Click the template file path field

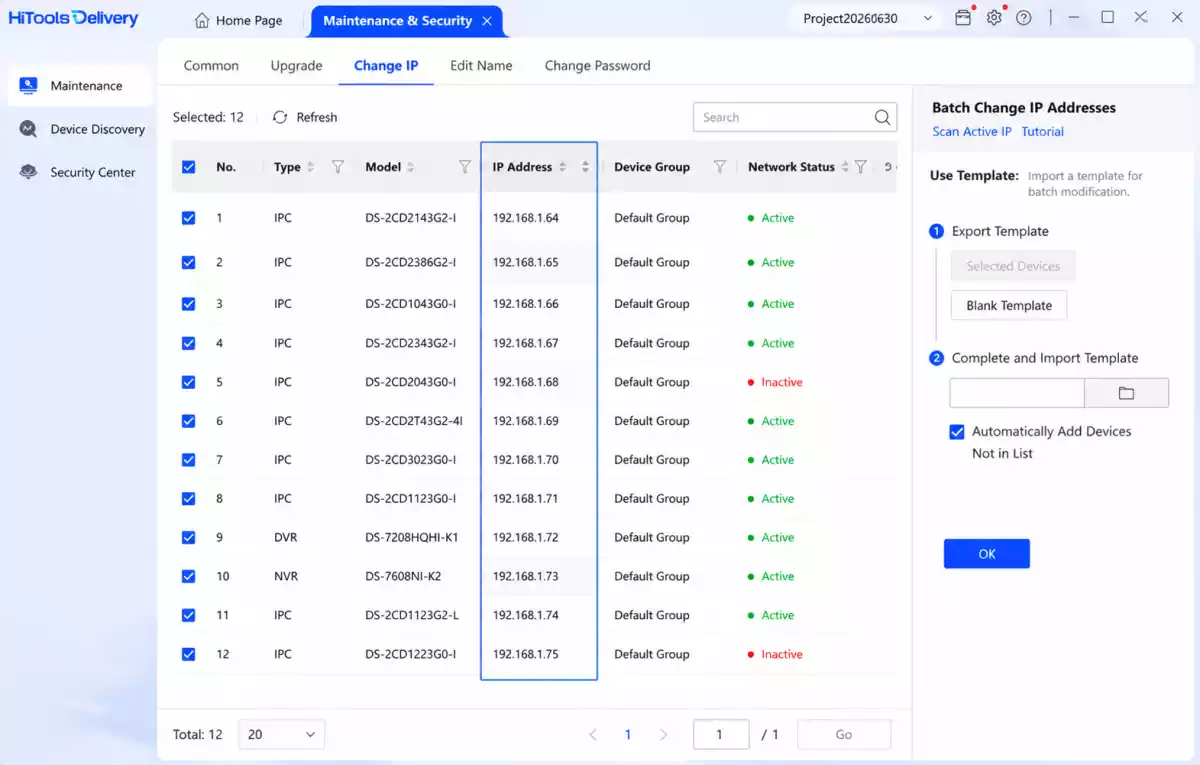coord(1017,393)
